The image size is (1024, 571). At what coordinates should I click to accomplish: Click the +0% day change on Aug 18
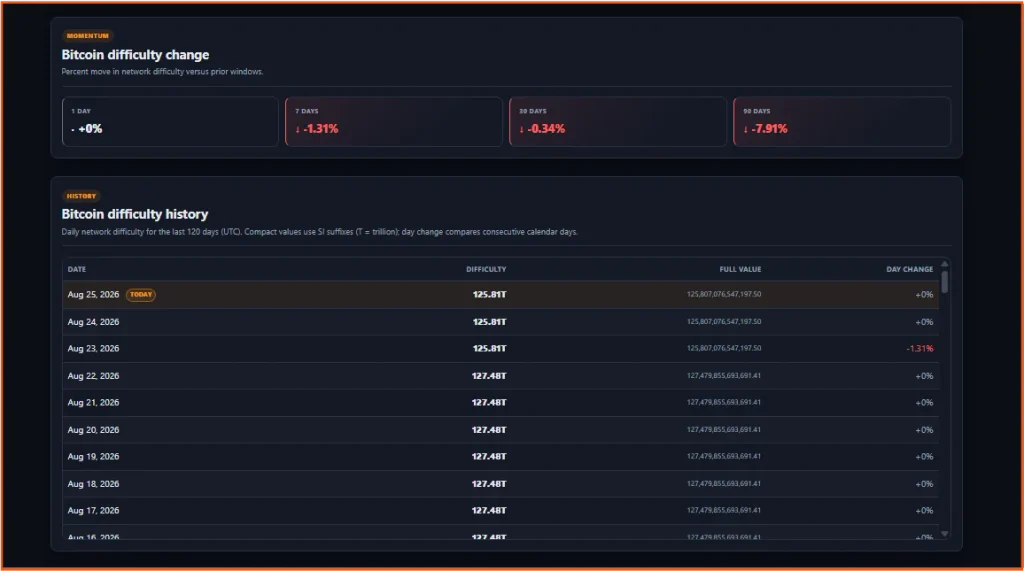click(924, 484)
